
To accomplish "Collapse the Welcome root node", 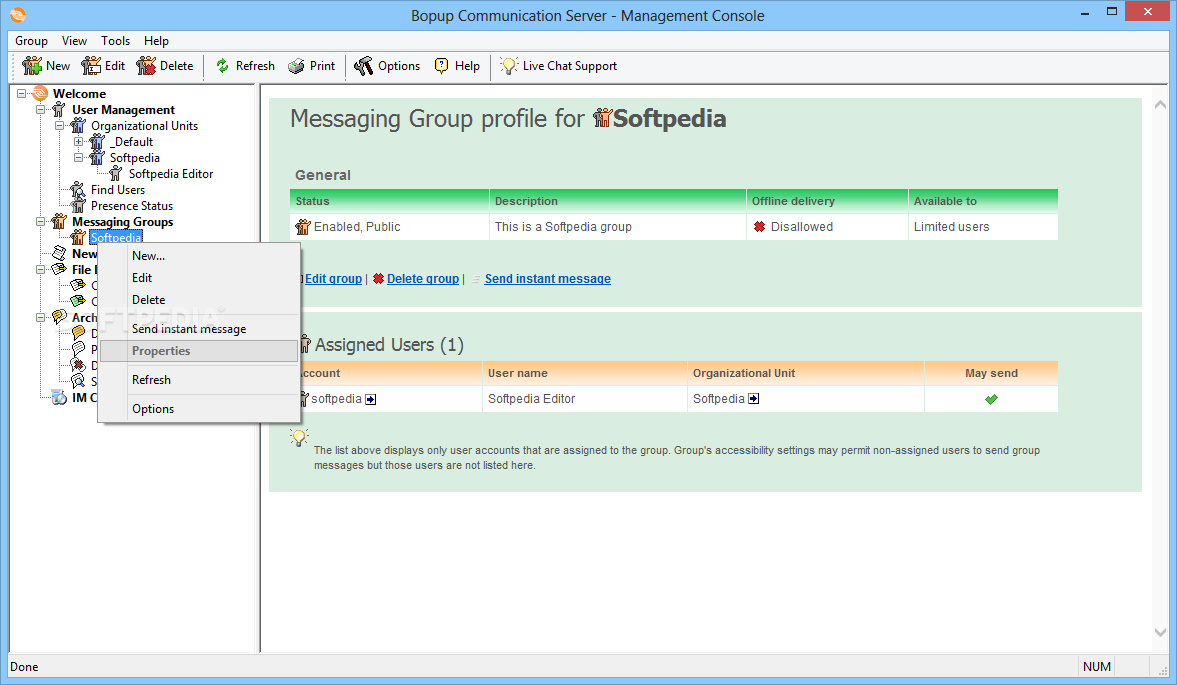I will [x=22, y=94].
